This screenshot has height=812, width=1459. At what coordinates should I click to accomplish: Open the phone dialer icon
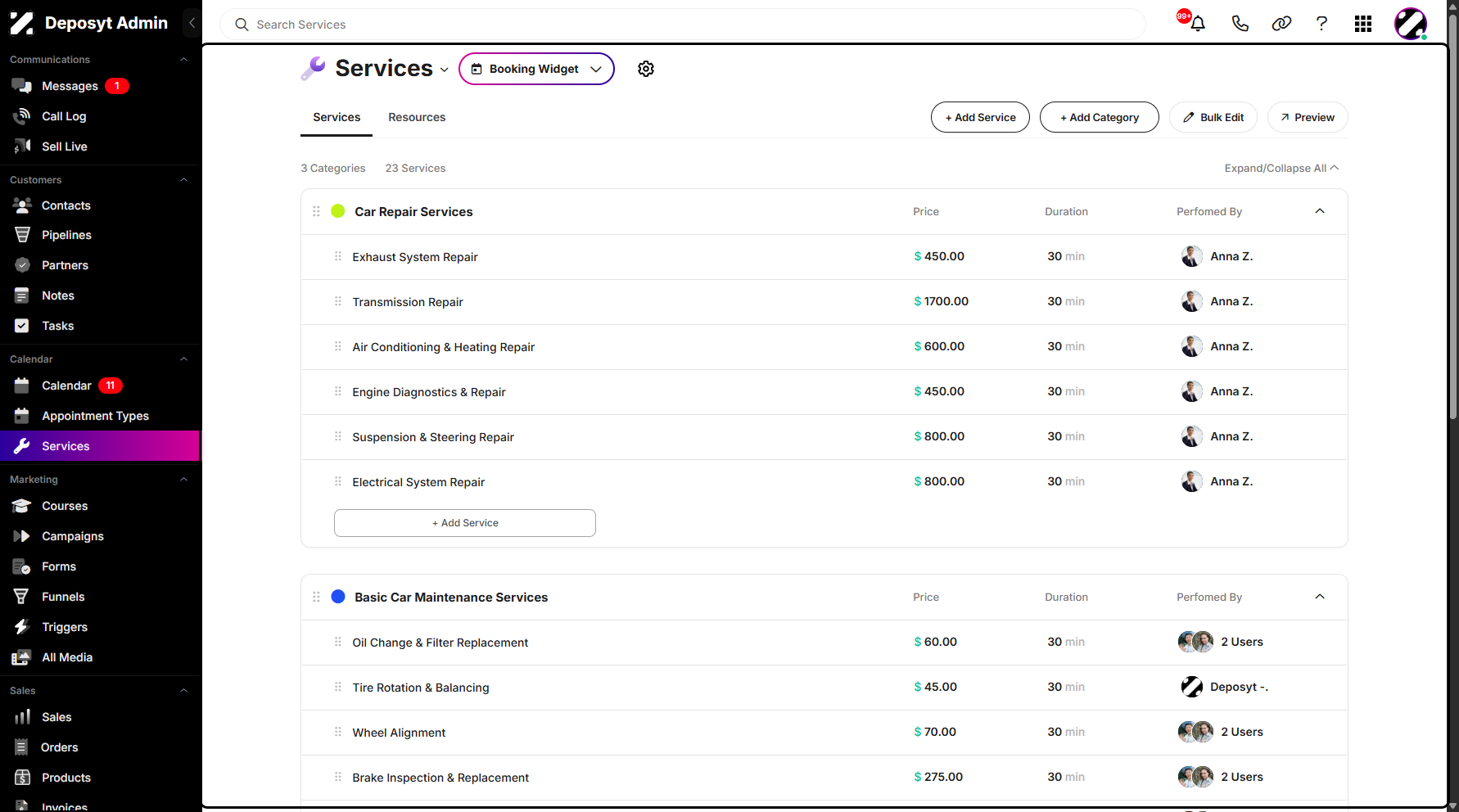1240,24
